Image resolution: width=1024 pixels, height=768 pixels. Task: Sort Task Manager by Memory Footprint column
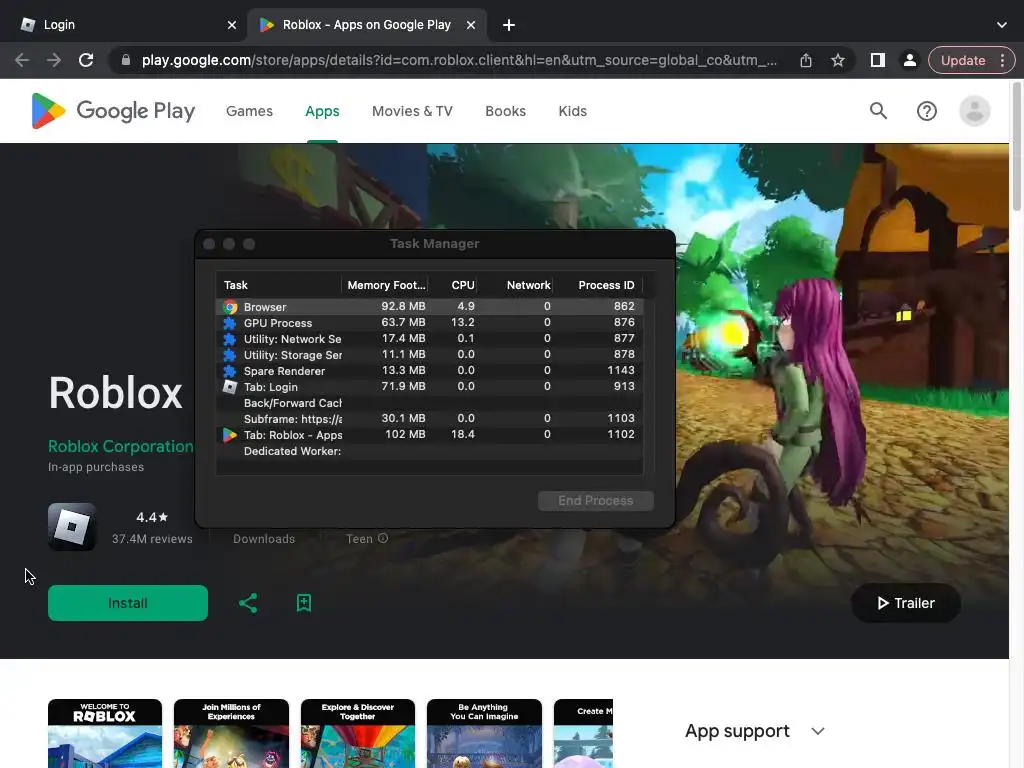tap(386, 285)
